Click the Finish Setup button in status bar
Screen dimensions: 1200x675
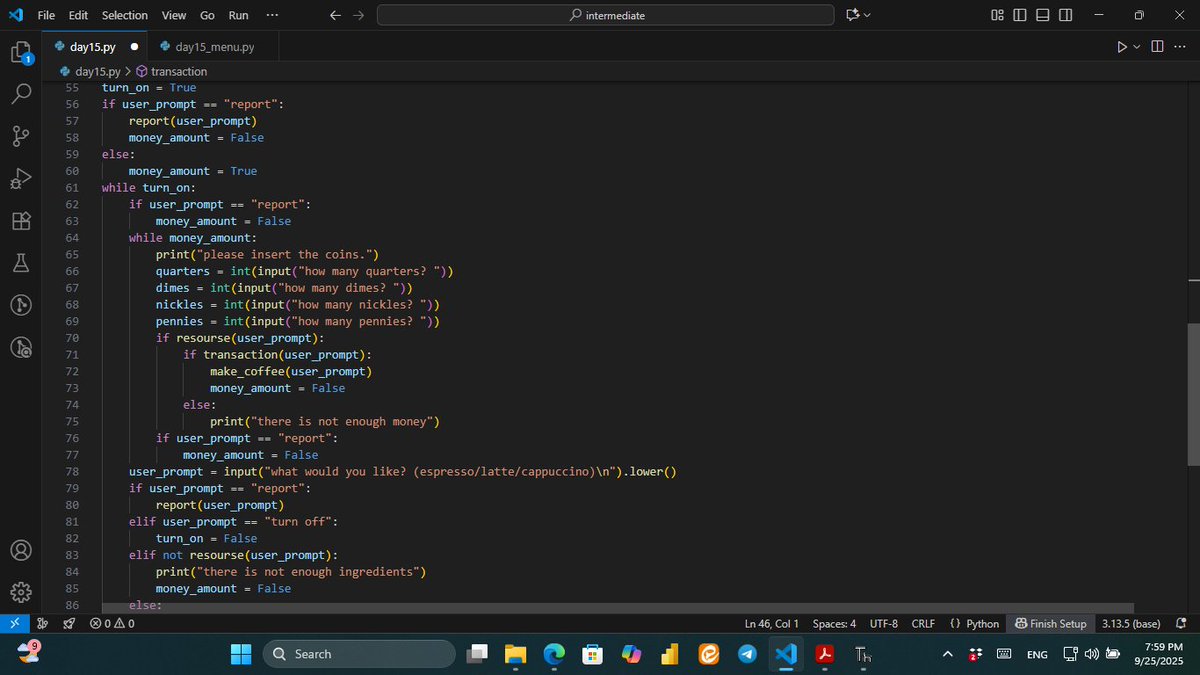click(x=1050, y=623)
